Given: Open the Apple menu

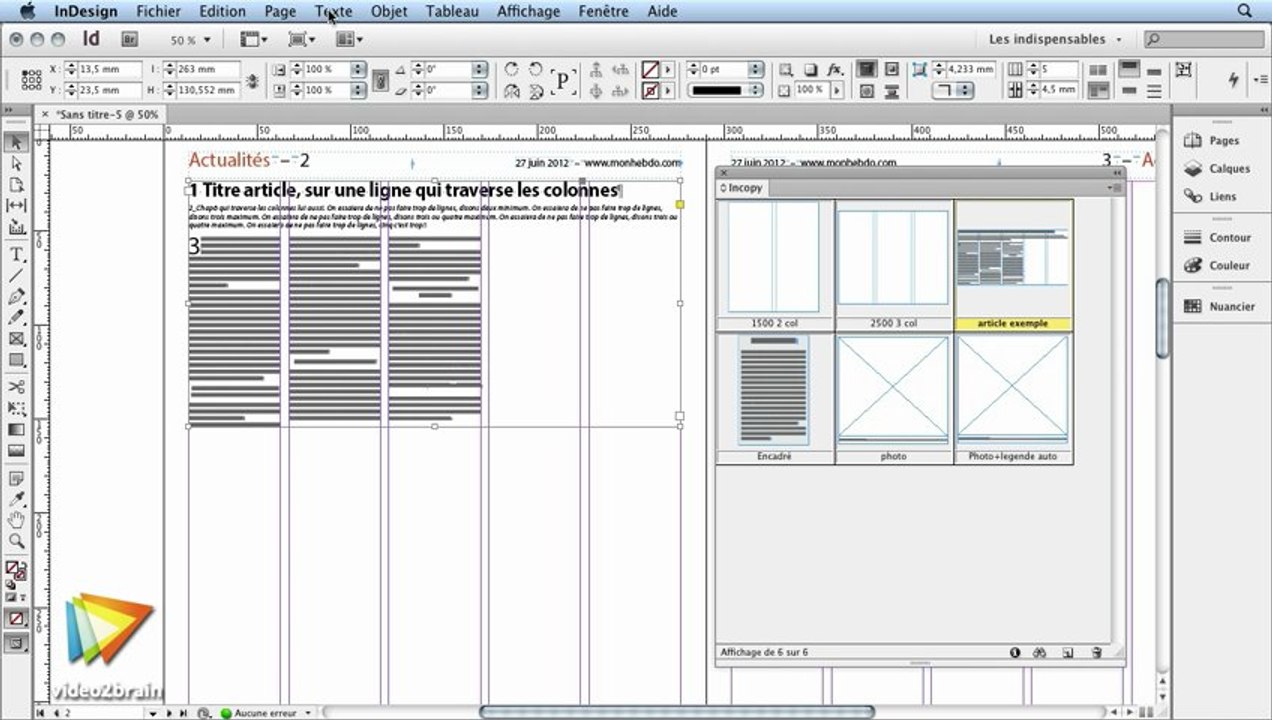Looking at the screenshot, I should point(27,11).
